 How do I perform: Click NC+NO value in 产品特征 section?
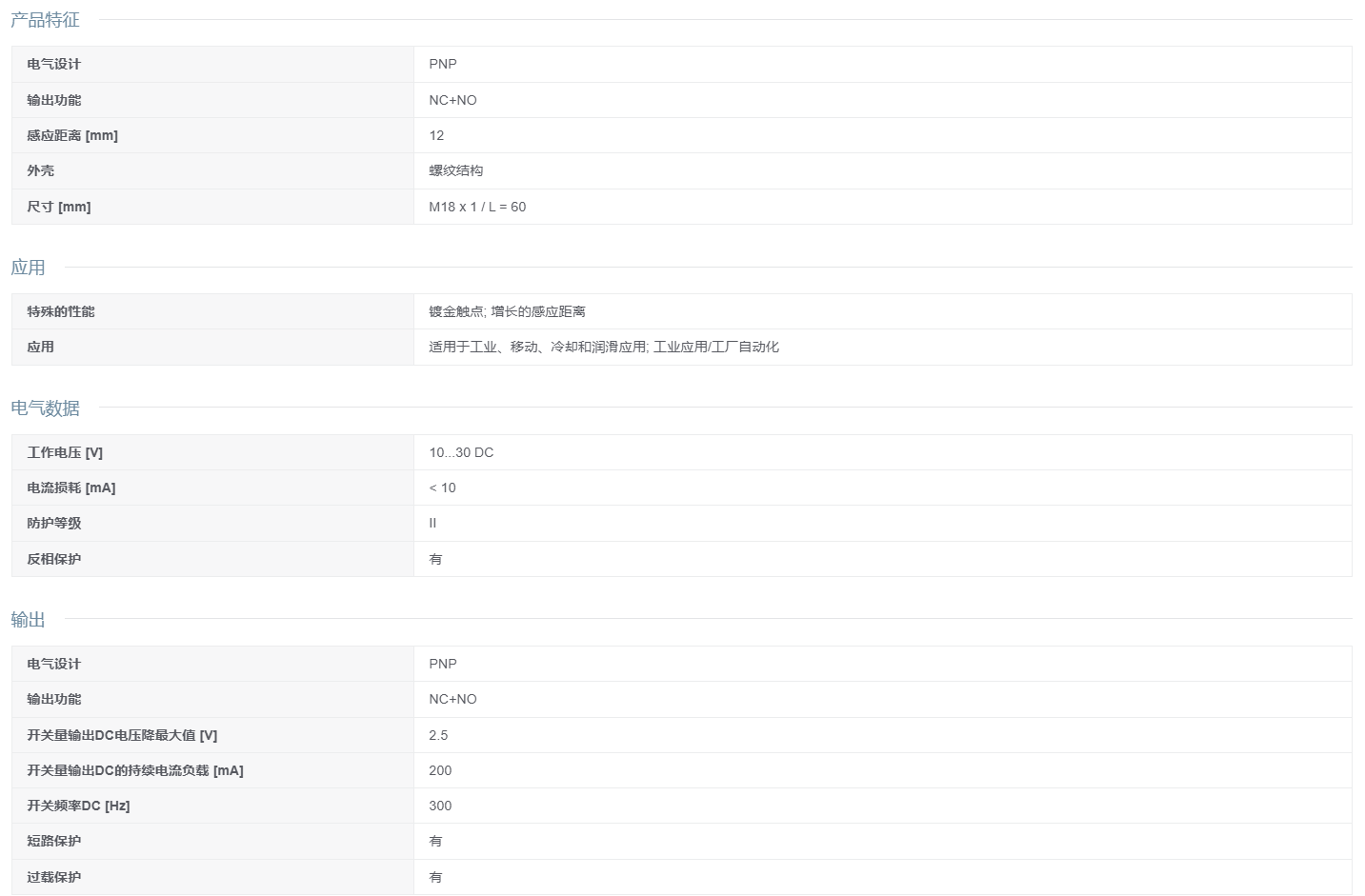(x=452, y=100)
